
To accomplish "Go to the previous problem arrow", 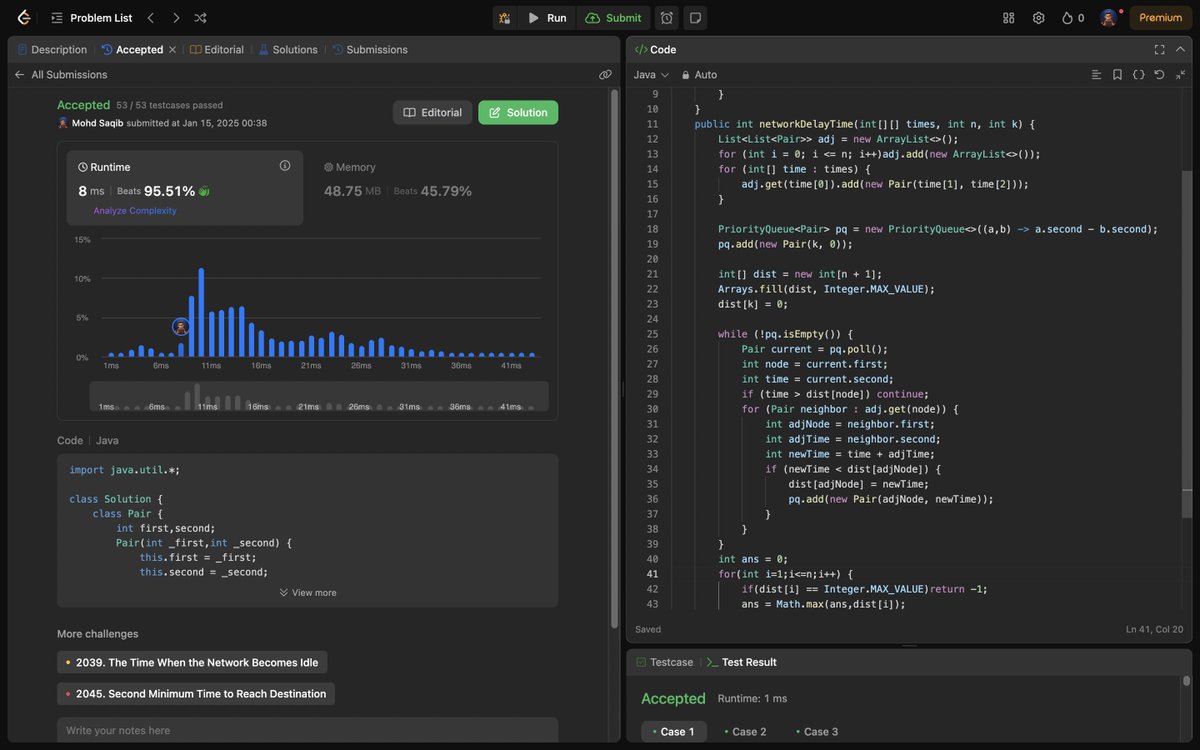I will (x=151, y=18).
